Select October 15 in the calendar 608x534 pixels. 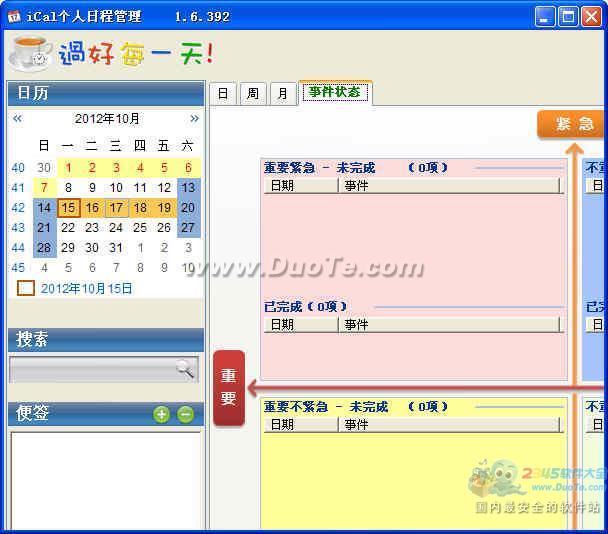68,208
